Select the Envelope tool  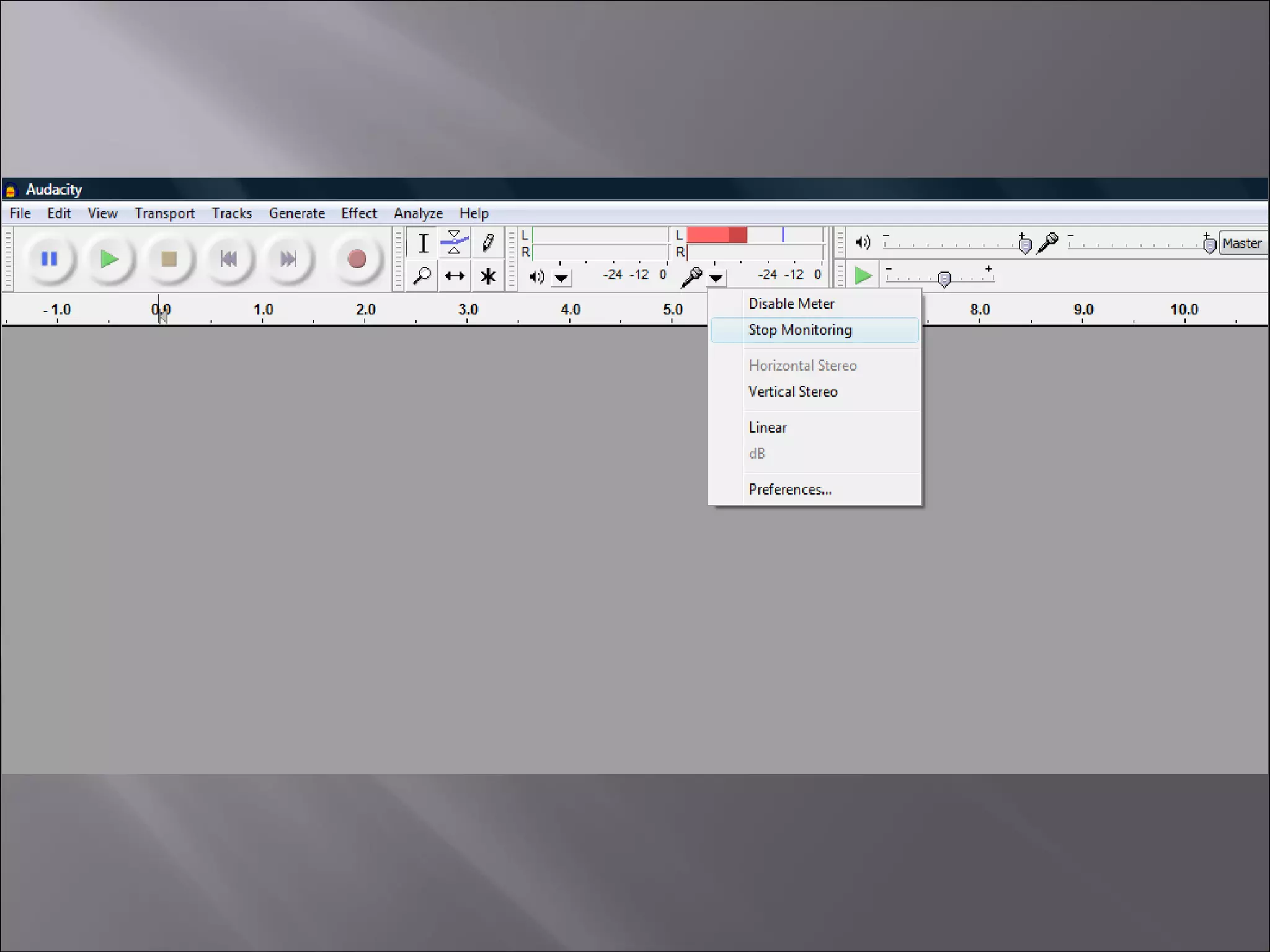[x=455, y=243]
